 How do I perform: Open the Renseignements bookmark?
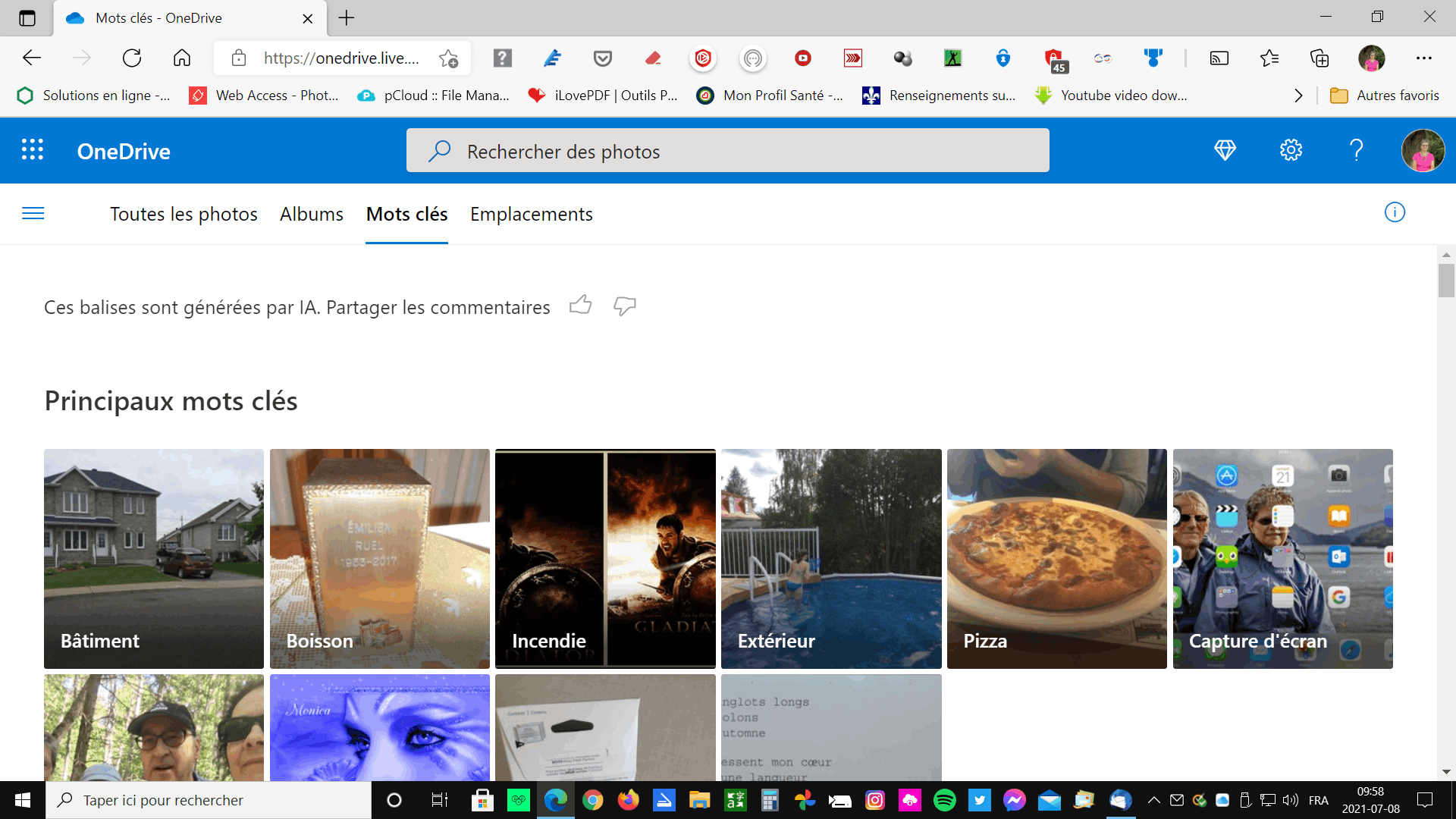(x=939, y=96)
